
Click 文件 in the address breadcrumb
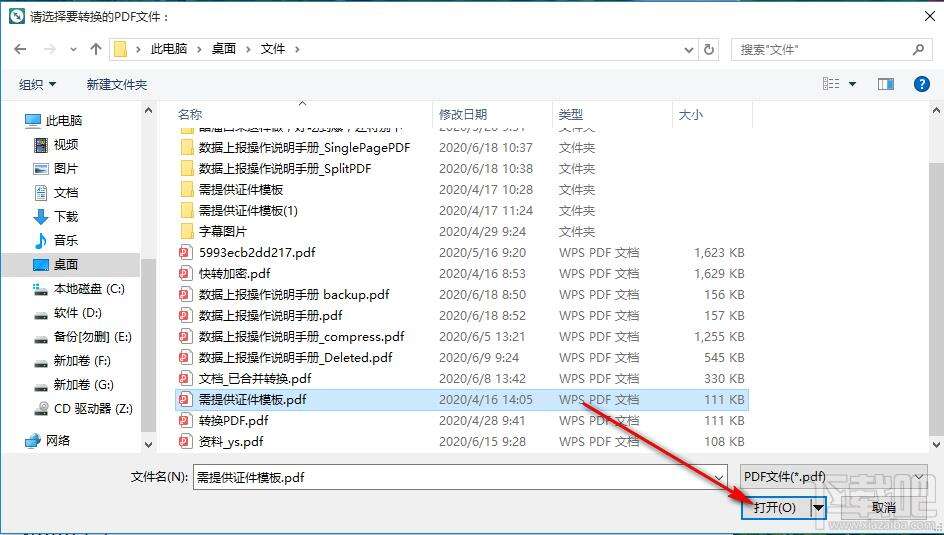273,49
